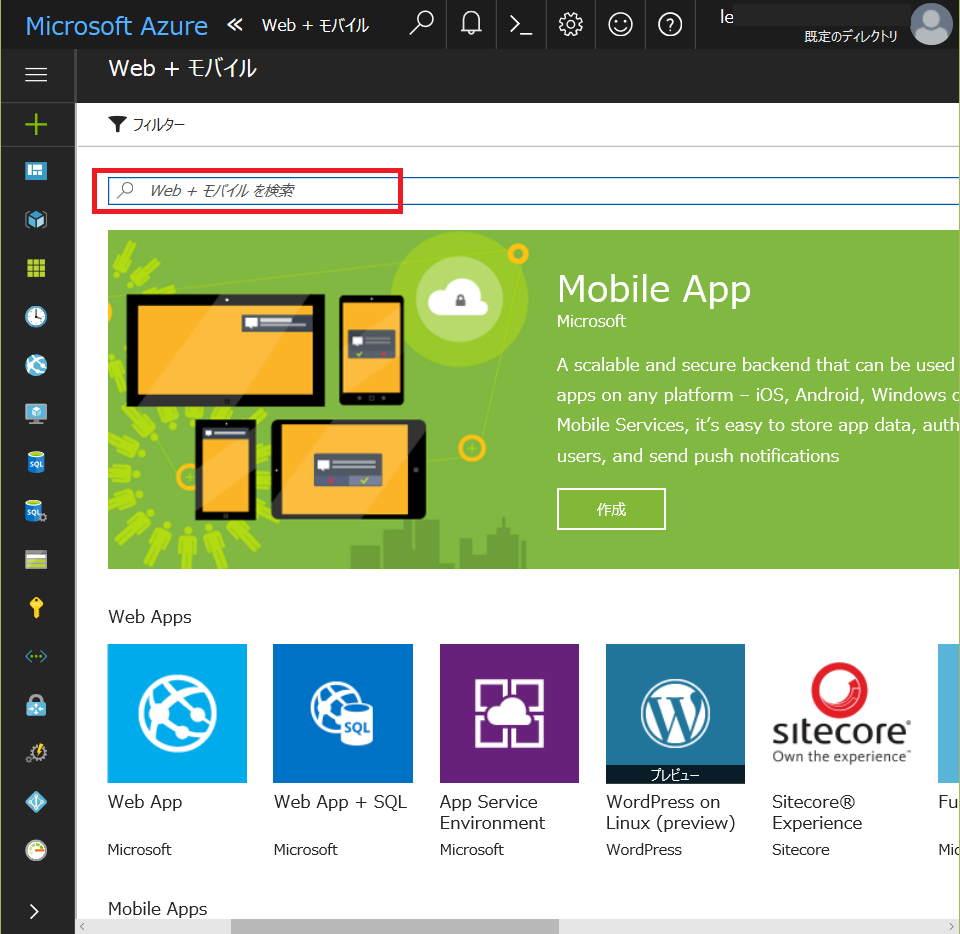Image resolution: width=960 pixels, height=934 pixels.
Task: Open SQL servers gear icon in sidebar
Action: (36, 511)
